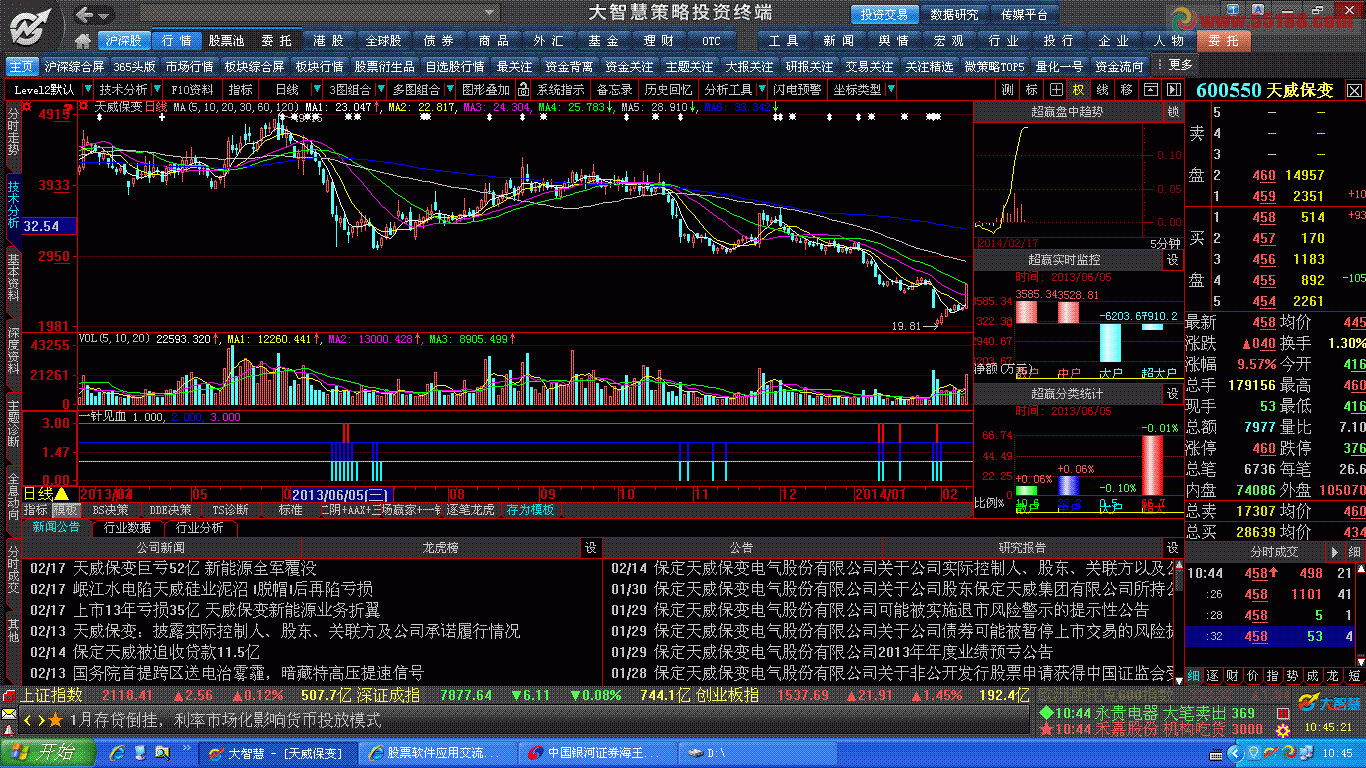Click 存为模板 link

click(x=530, y=509)
